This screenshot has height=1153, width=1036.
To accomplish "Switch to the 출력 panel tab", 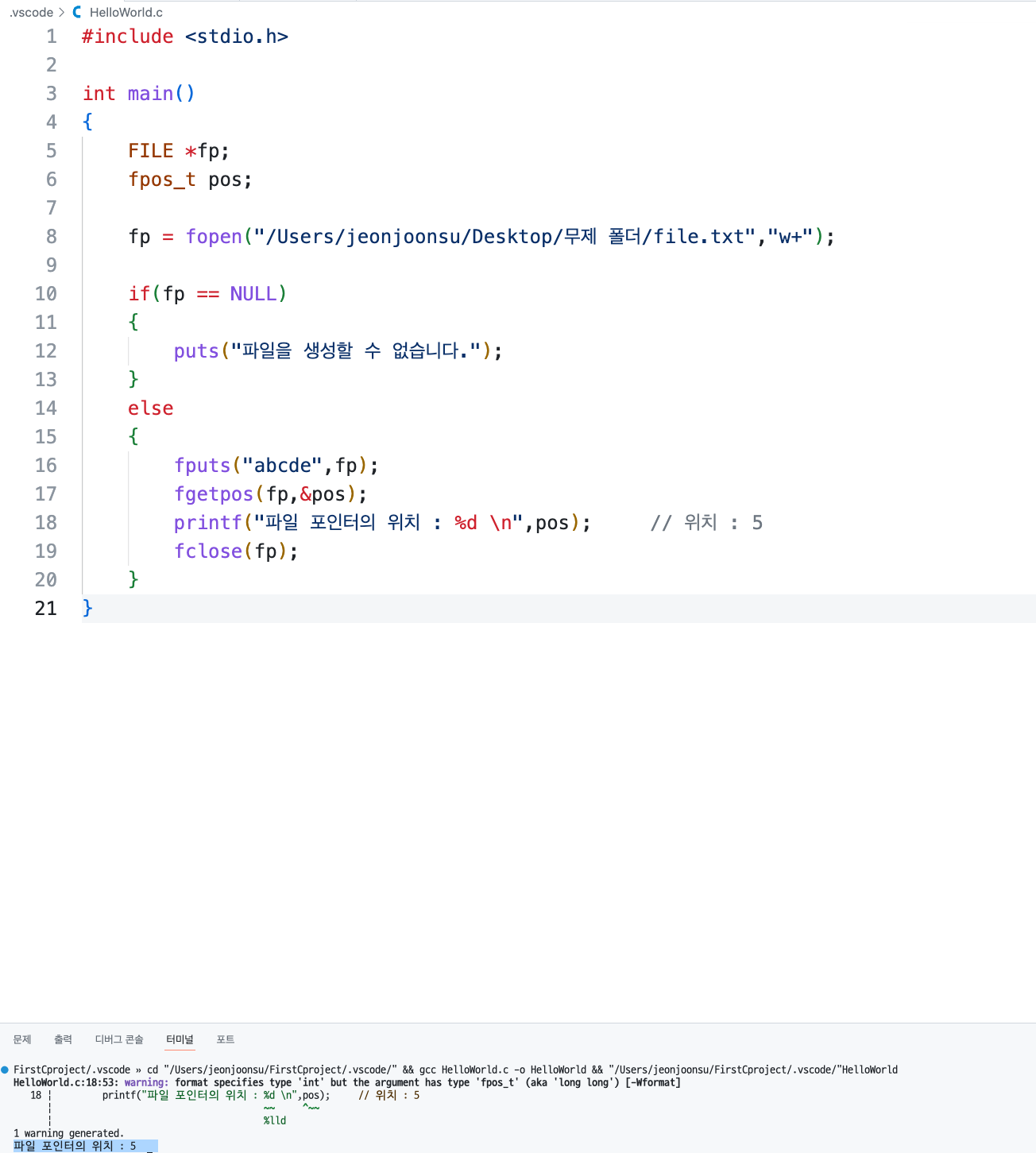I will point(63,1039).
